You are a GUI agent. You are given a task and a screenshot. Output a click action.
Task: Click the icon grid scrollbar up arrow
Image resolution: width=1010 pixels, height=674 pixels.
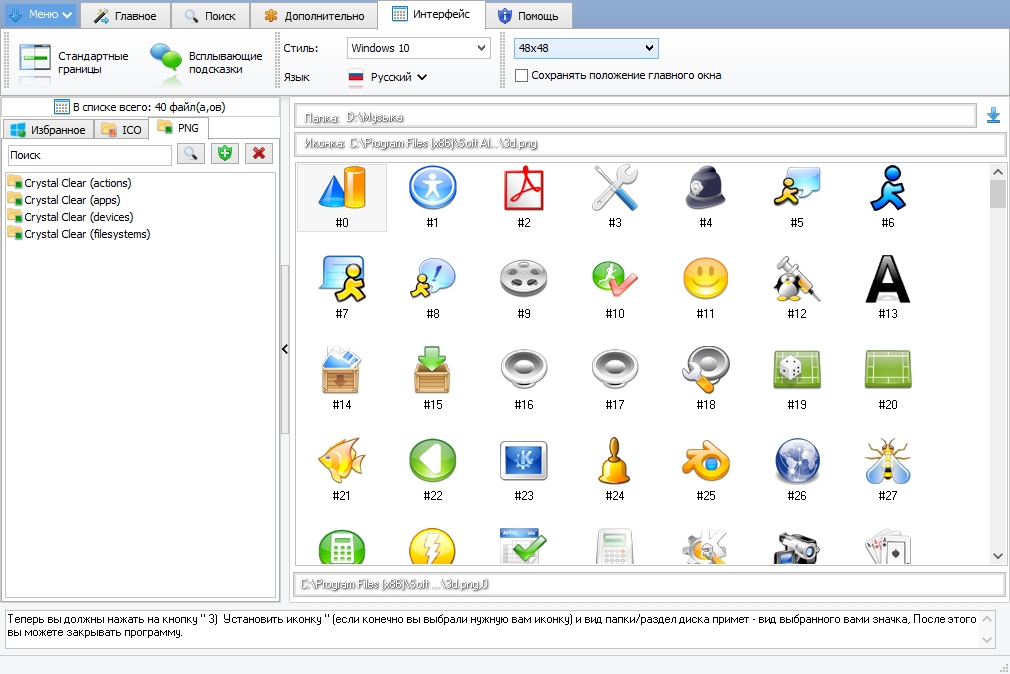[998, 172]
